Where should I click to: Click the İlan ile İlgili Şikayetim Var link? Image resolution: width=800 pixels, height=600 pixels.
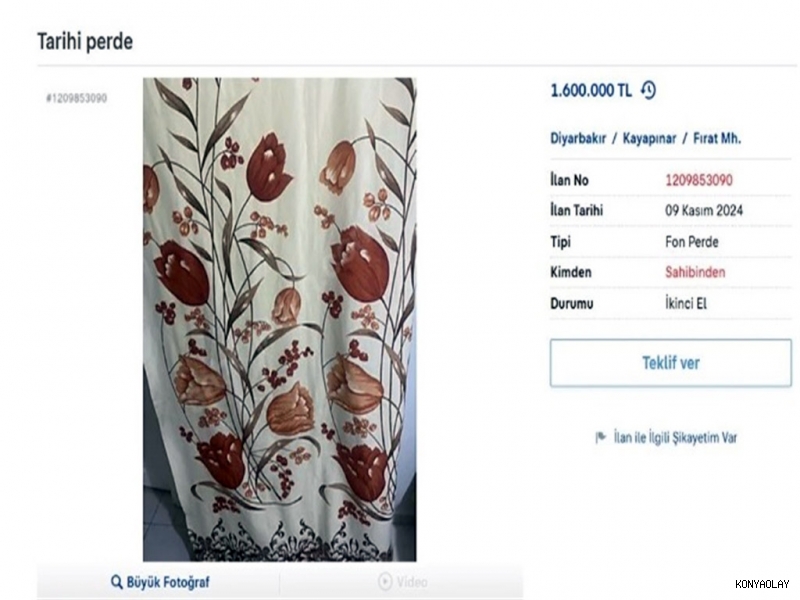point(675,437)
